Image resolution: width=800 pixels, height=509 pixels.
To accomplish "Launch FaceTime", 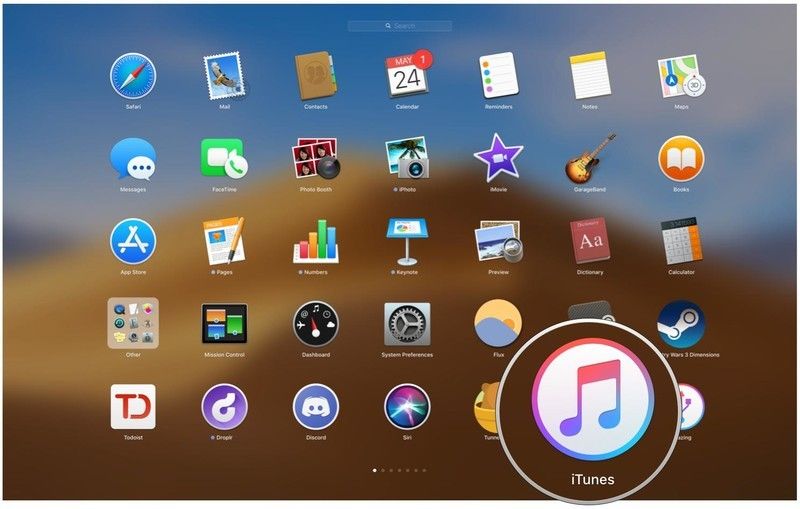I will click(224, 159).
